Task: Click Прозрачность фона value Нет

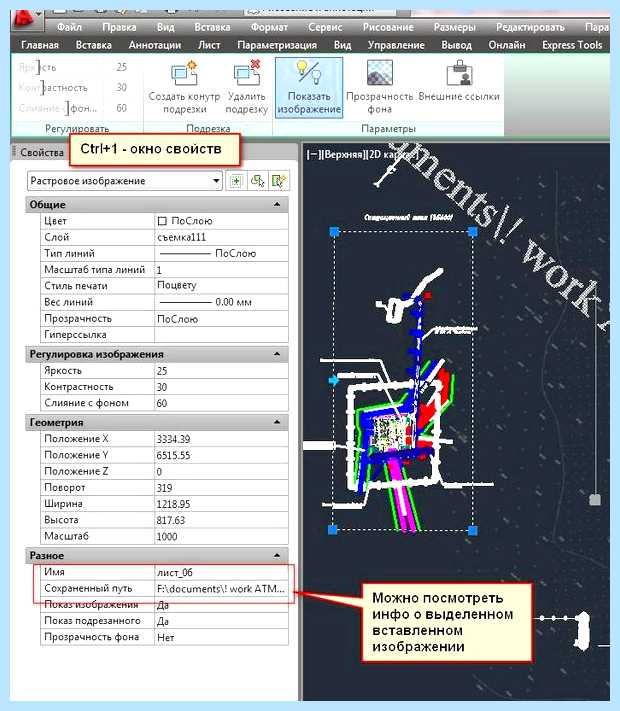Action: 221,637
